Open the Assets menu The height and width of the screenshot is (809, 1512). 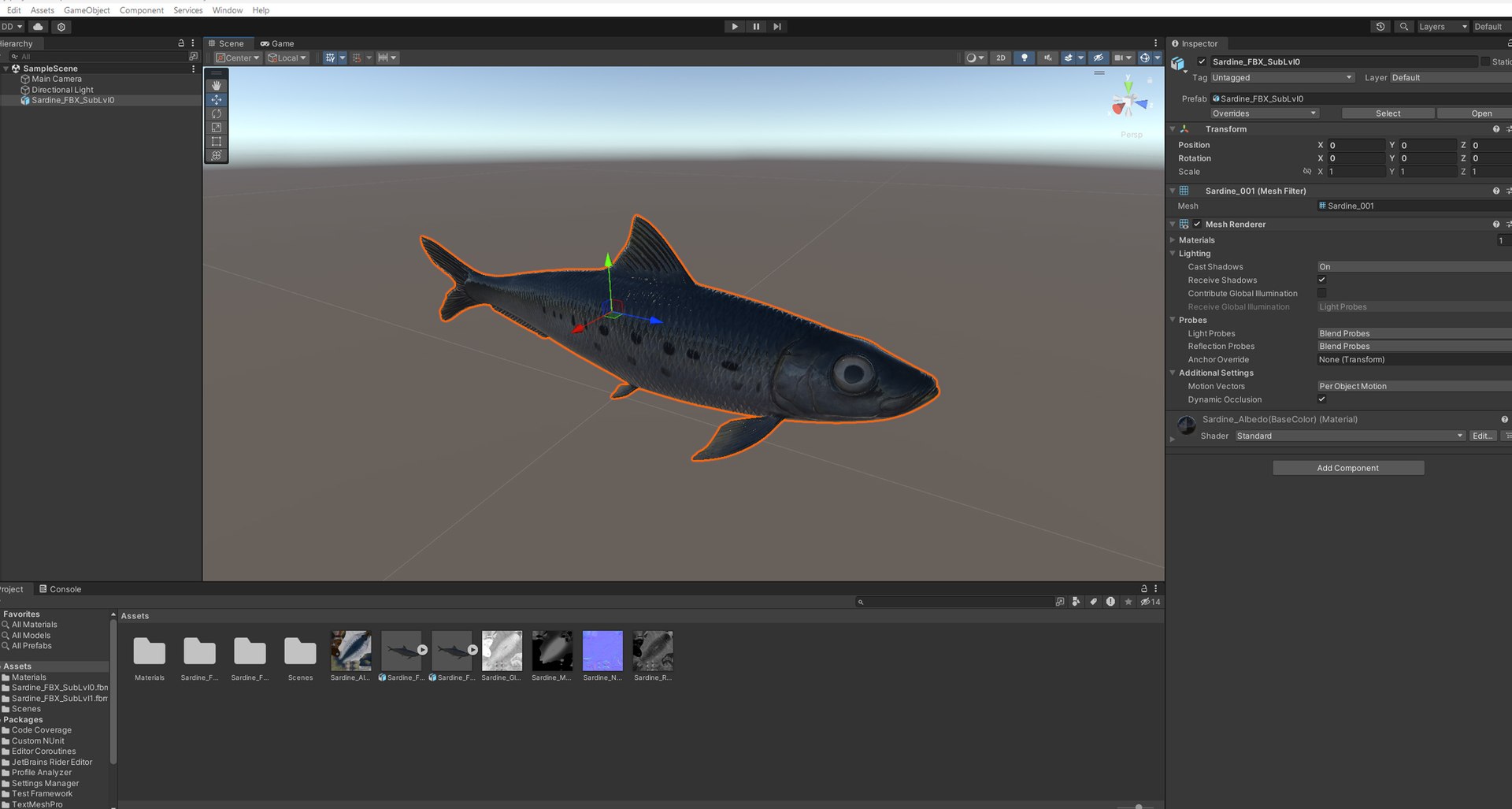(x=43, y=10)
